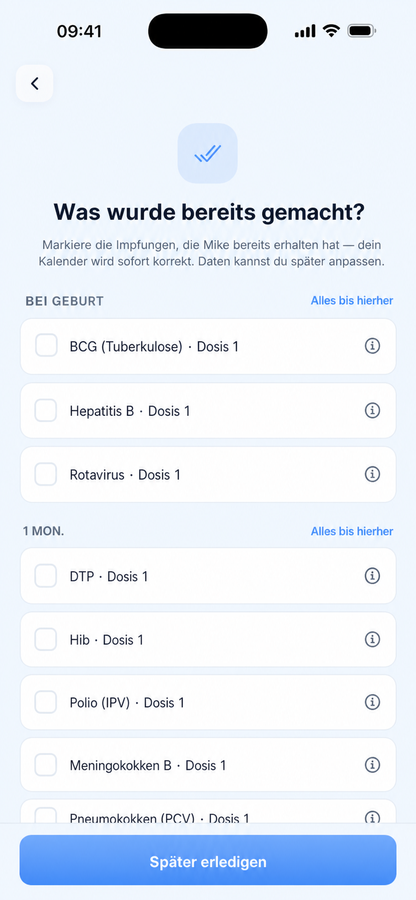Go back using the chevron arrow button
Screen dimensions: 416x900
point(34,84)
